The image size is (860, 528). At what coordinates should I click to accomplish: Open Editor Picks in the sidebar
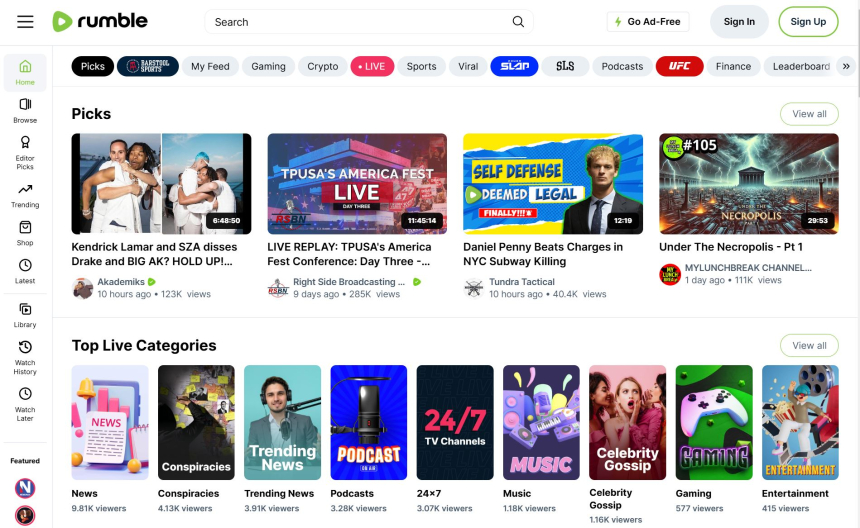click(25, 153)
